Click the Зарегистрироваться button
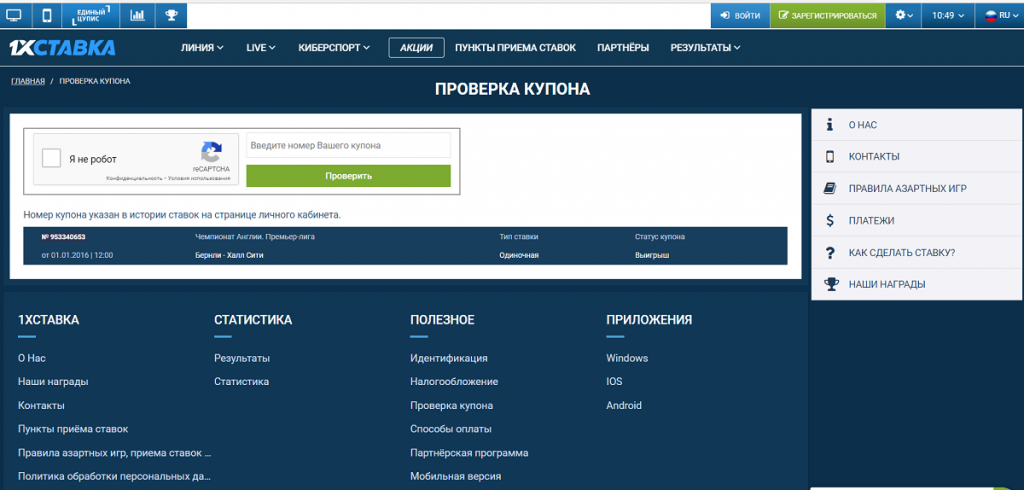The height and width of the screenshot is (490, 1024). (x=827, y=15)
